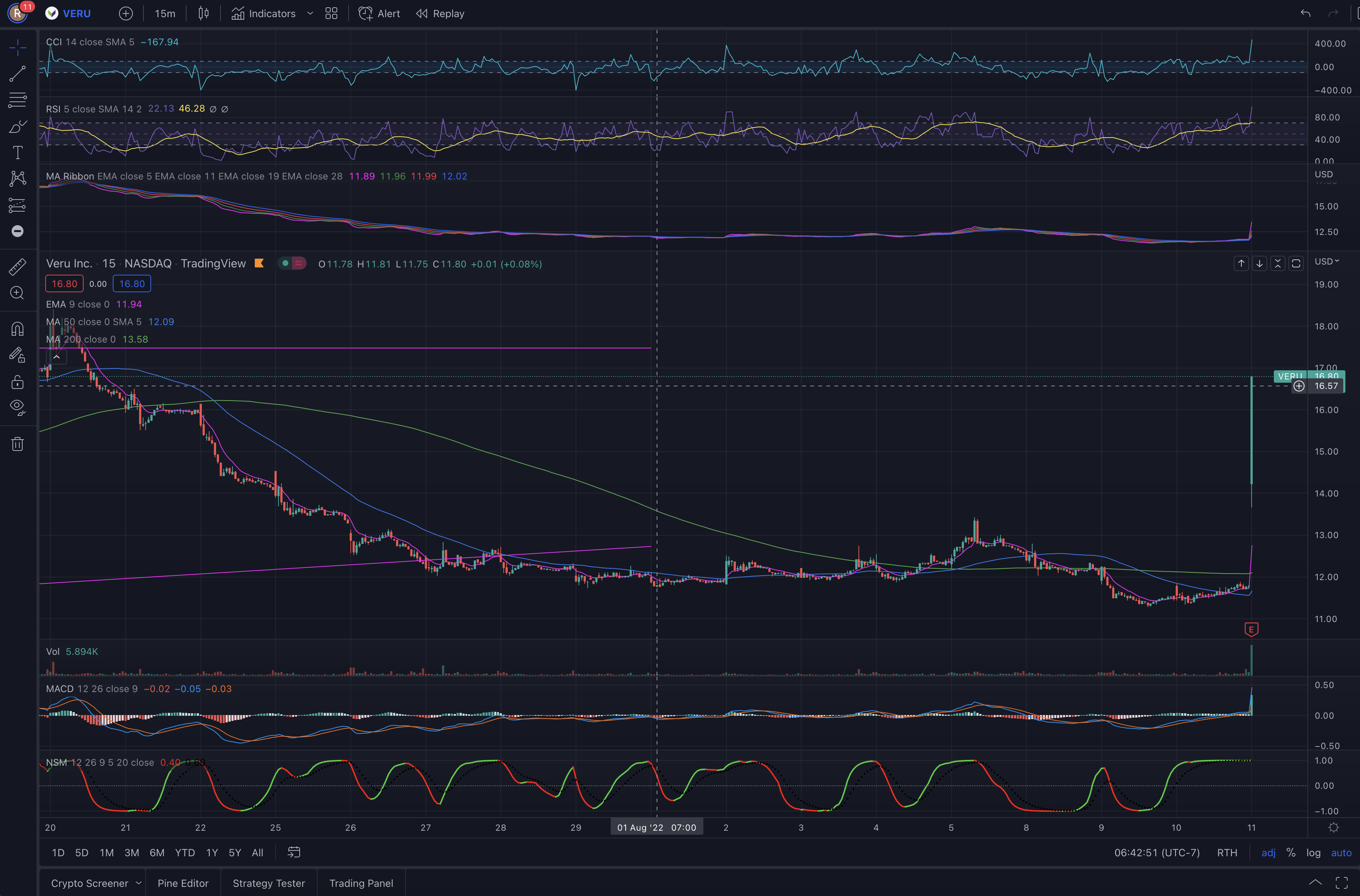Toggle magnet mode on
Viewport: 1360px width, 896px height.
[x=18, y=329]
